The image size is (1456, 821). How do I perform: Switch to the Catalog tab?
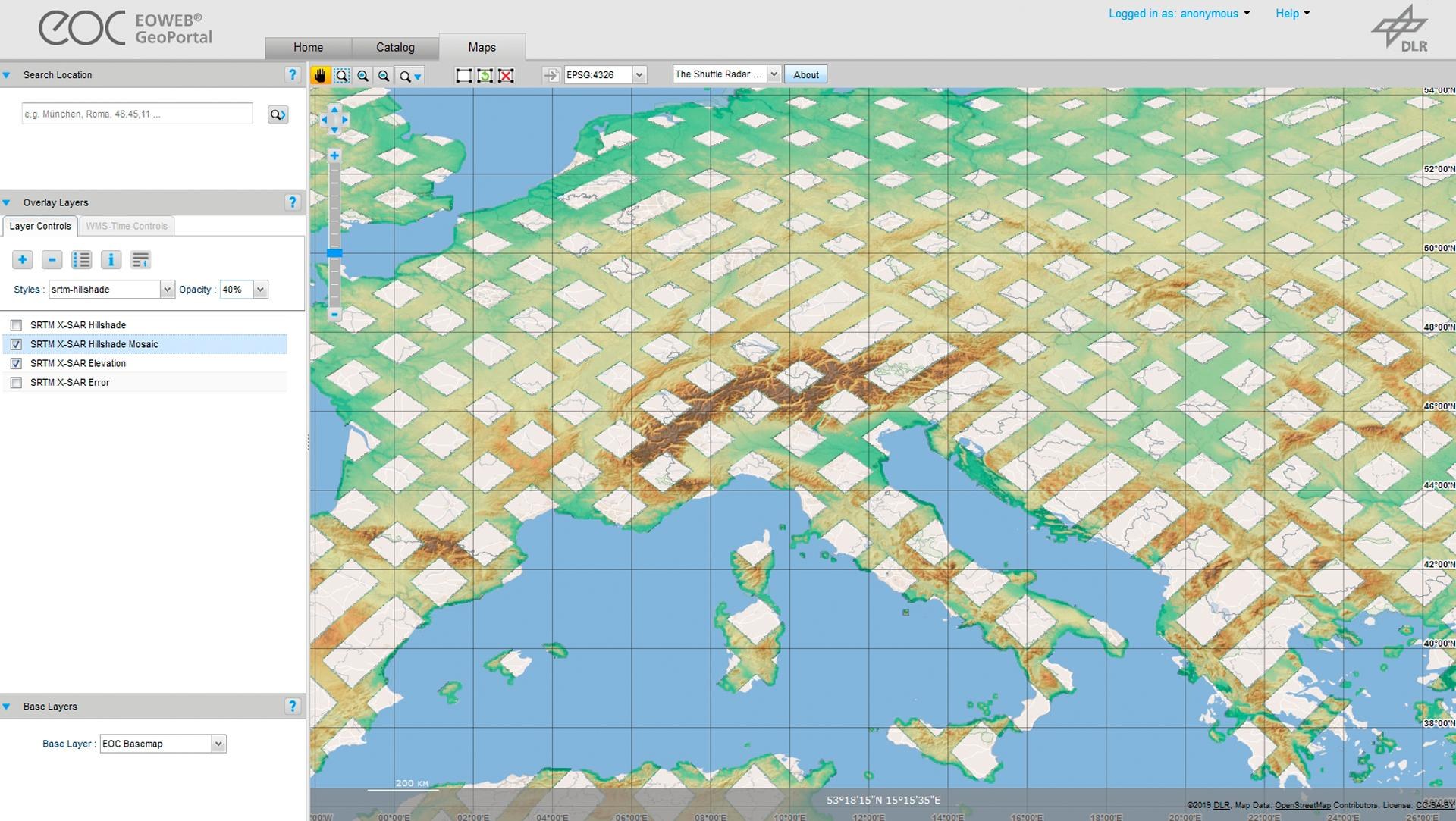[x=394, y=47]
